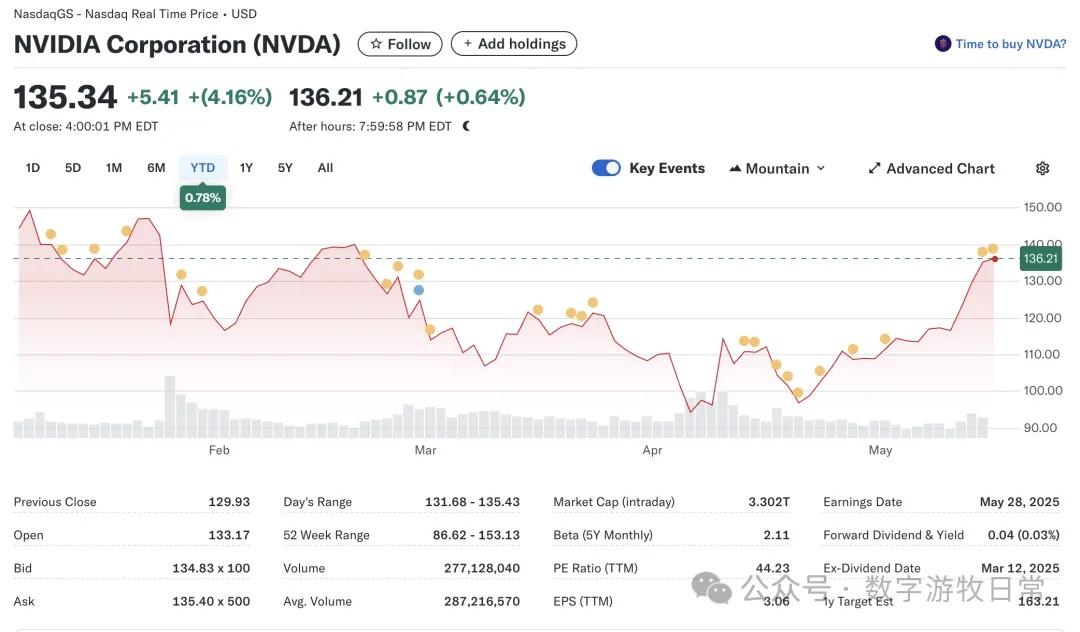Expand the Mountain chart type dropdown
The height and width of the screenshot is (632, 1080).
821,168
